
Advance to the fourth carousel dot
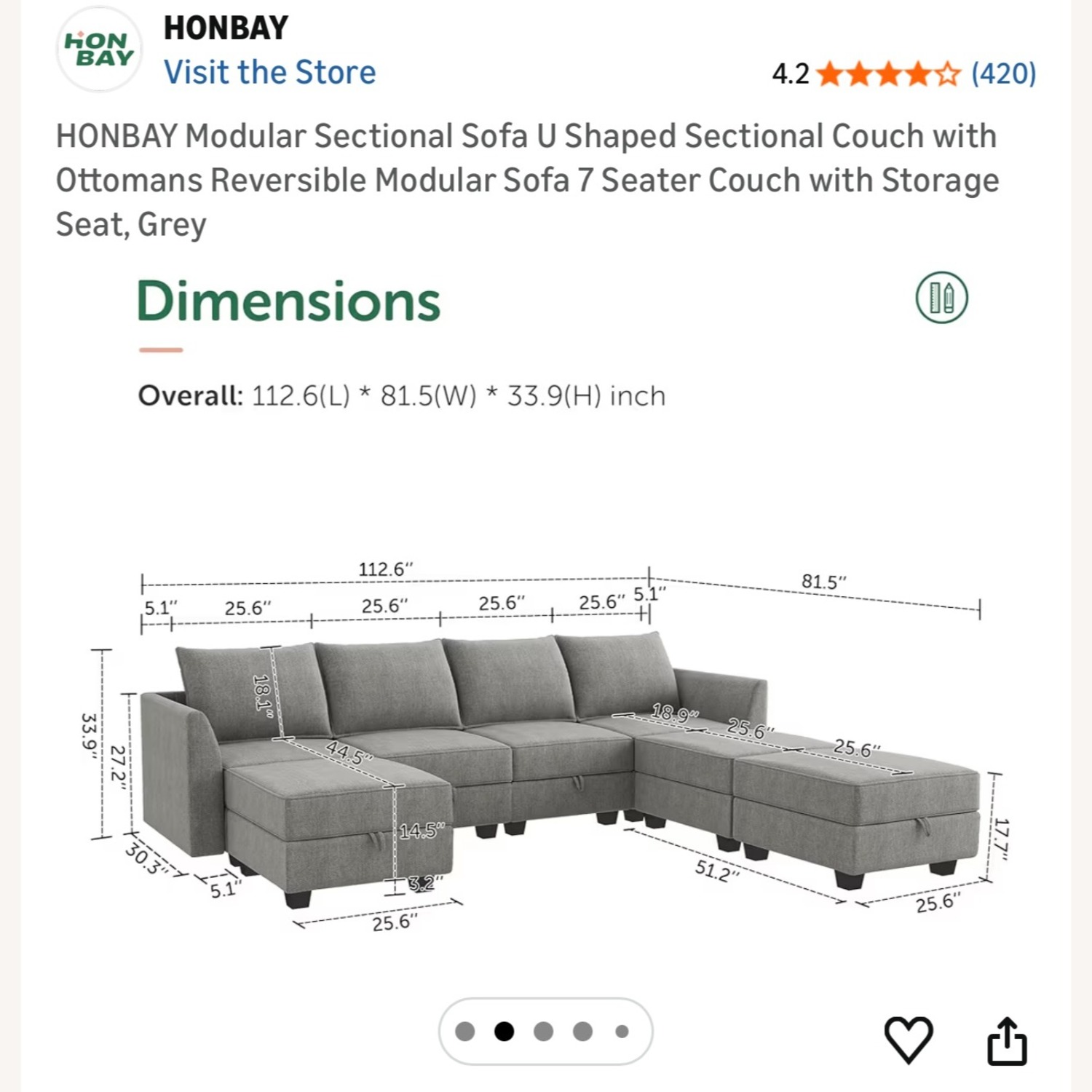click(581, 1031)
